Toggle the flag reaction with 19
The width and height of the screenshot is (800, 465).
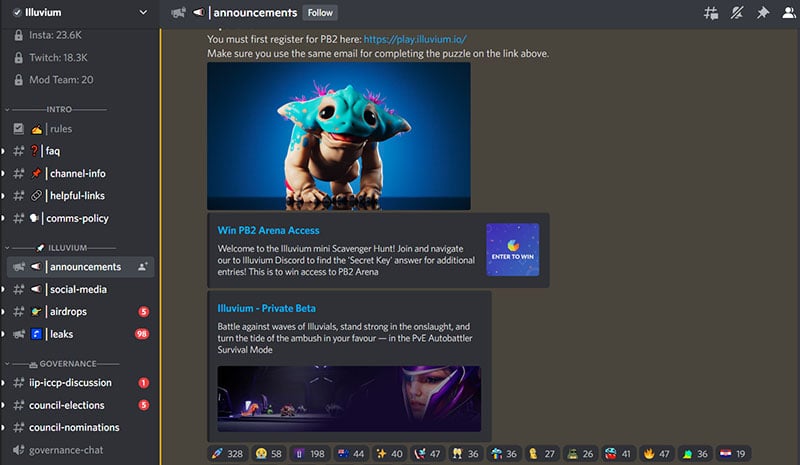click(733, 454)
